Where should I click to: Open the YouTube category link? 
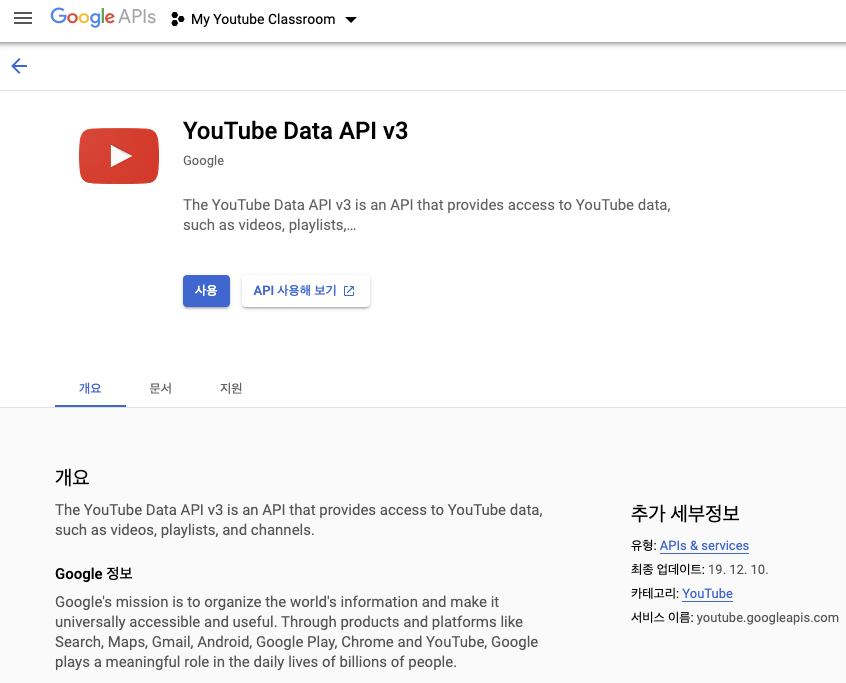click(707, 593)
